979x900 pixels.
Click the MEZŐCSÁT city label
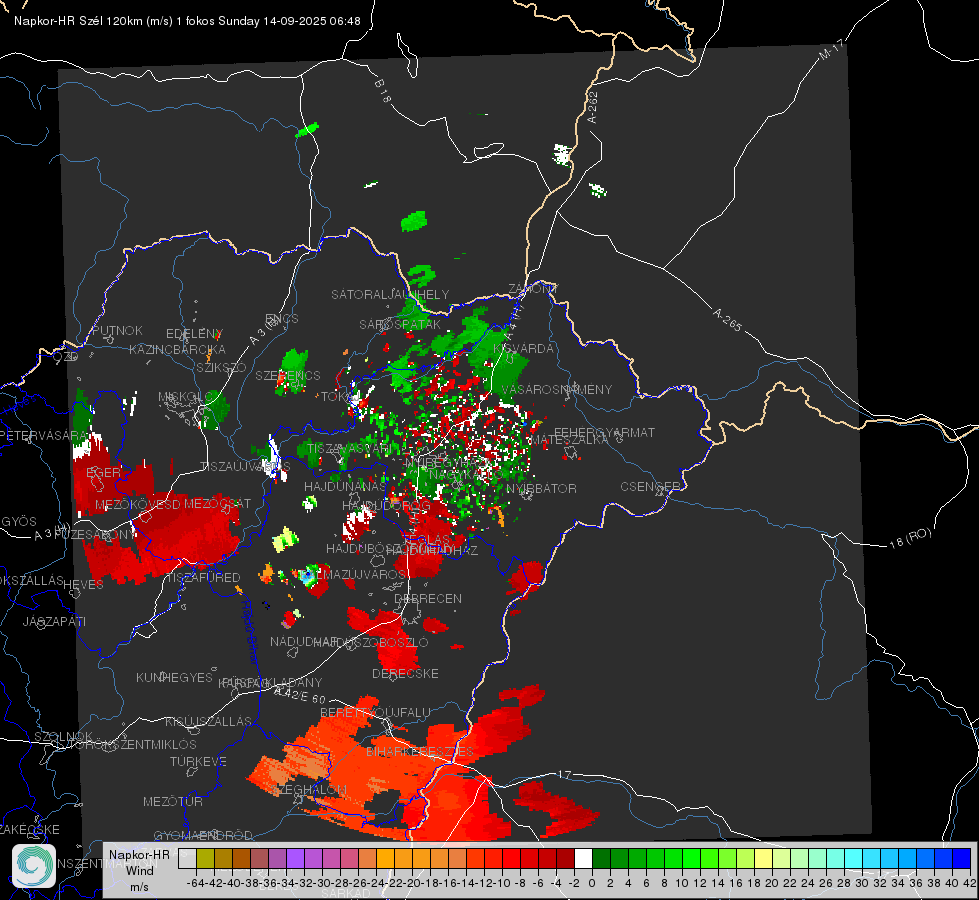(x=218, y=503)
